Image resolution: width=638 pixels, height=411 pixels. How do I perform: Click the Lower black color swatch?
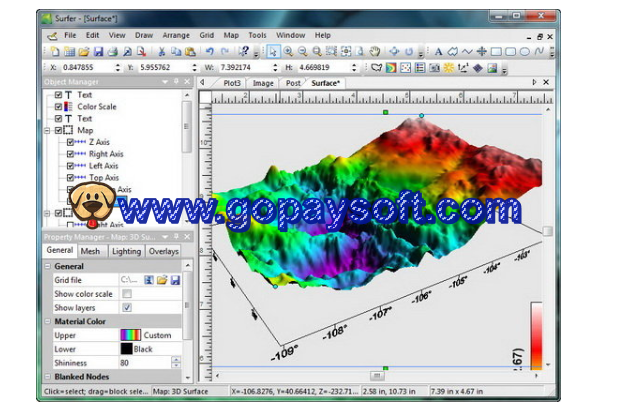coord(127,349)
